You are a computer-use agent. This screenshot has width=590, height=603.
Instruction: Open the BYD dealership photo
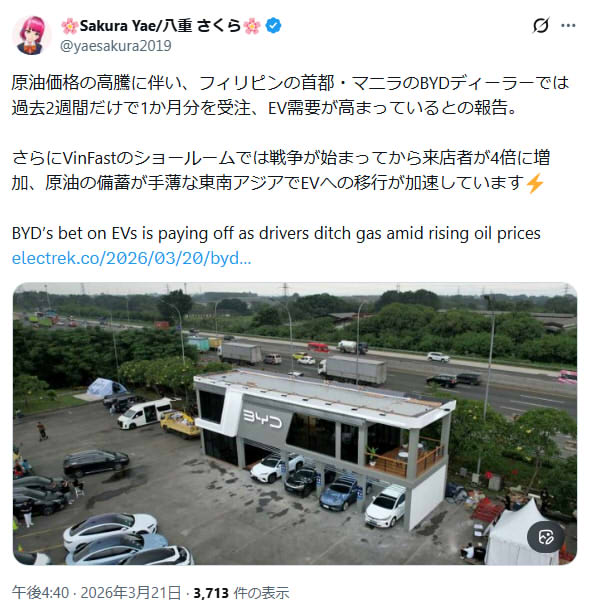(x=295, y=424)
